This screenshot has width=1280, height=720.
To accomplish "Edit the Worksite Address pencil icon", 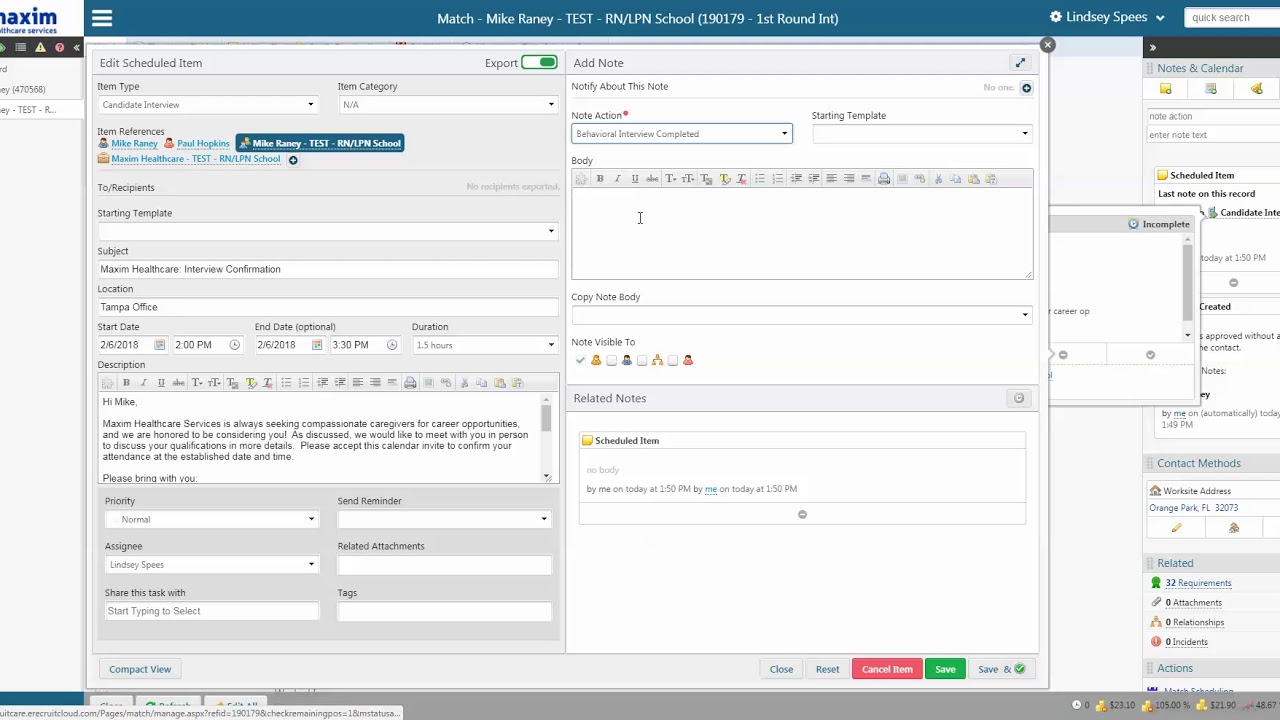I will 1176,528.
